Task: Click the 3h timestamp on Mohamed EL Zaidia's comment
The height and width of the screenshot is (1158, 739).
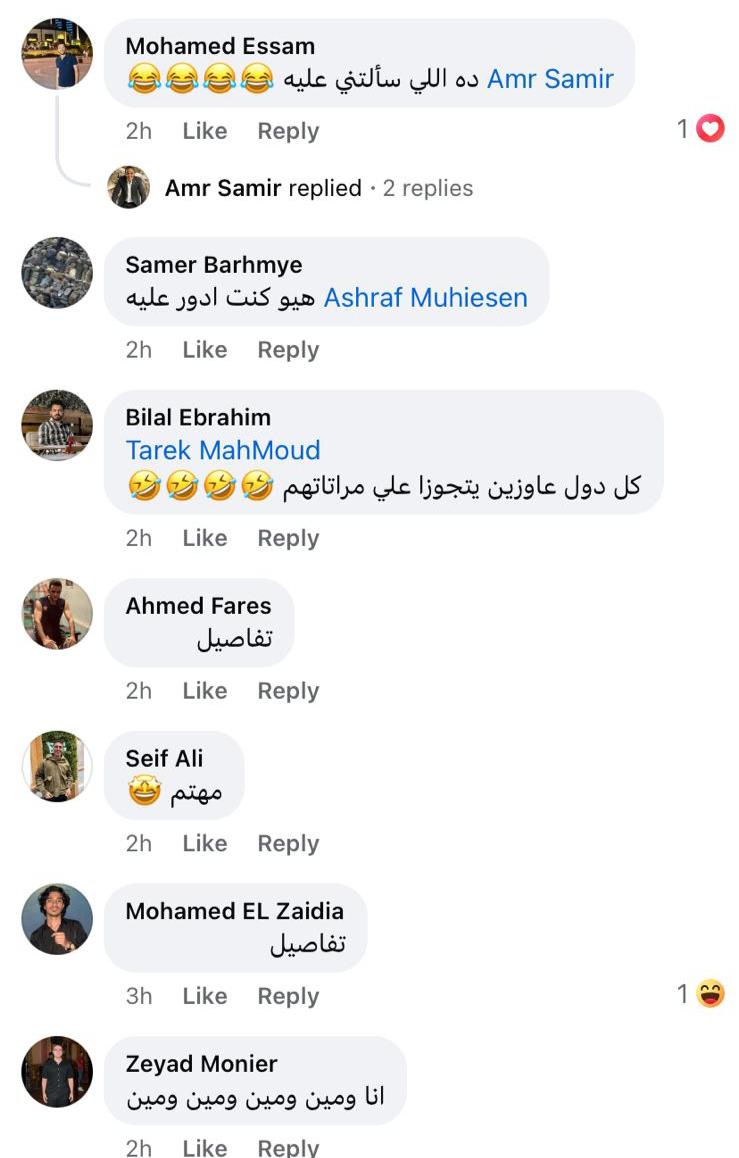Action: pyautogui.click(x=139, y=996)
